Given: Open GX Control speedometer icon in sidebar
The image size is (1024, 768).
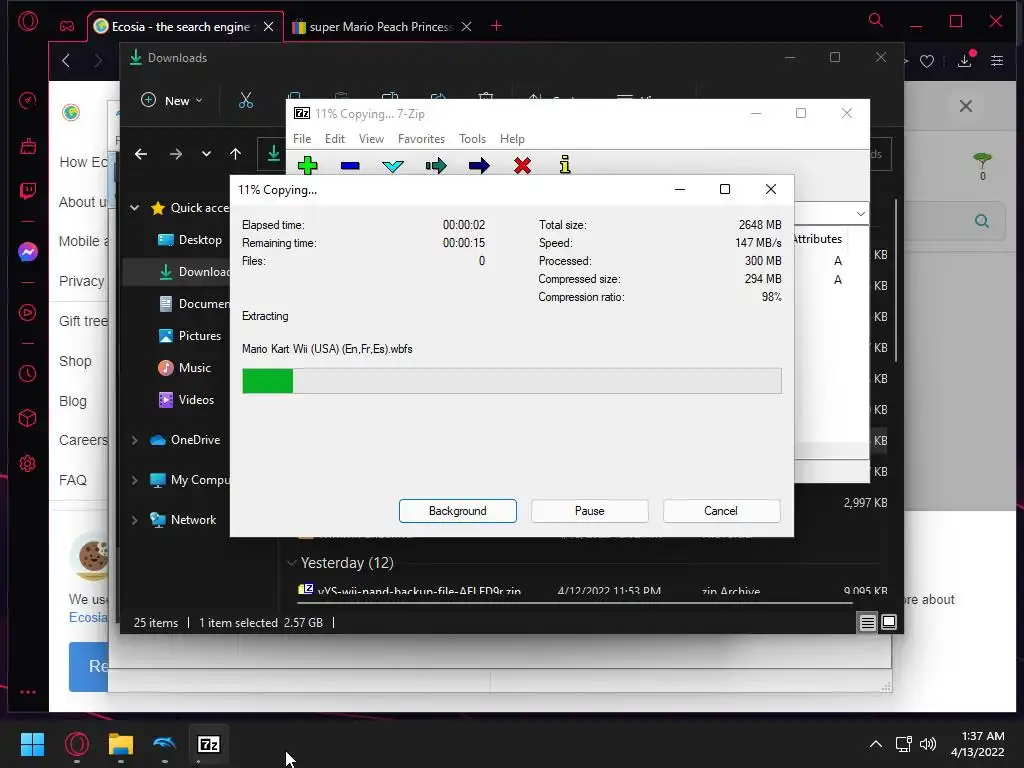Looking at the screenshot, I should point(27,101).
